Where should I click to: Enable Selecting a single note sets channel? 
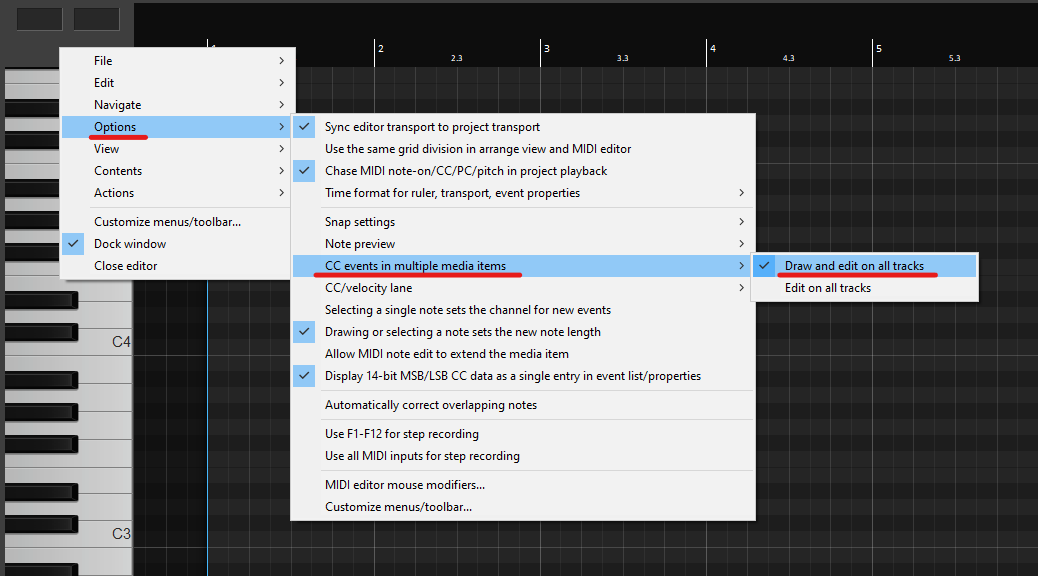(x=523, y=310)
